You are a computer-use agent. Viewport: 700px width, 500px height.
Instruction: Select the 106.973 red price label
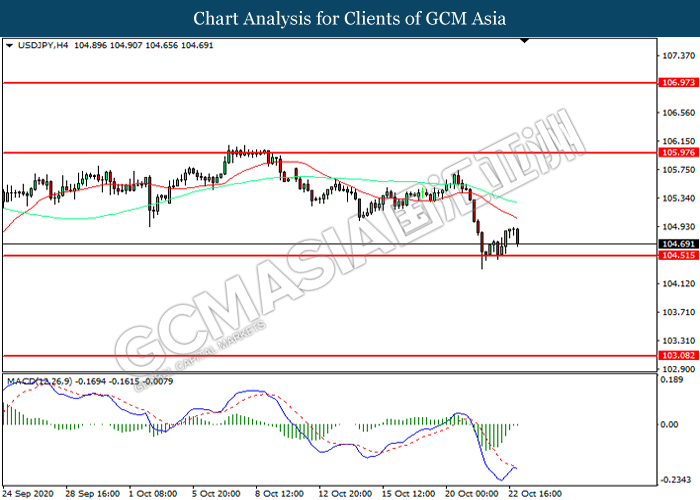[678, 83]
